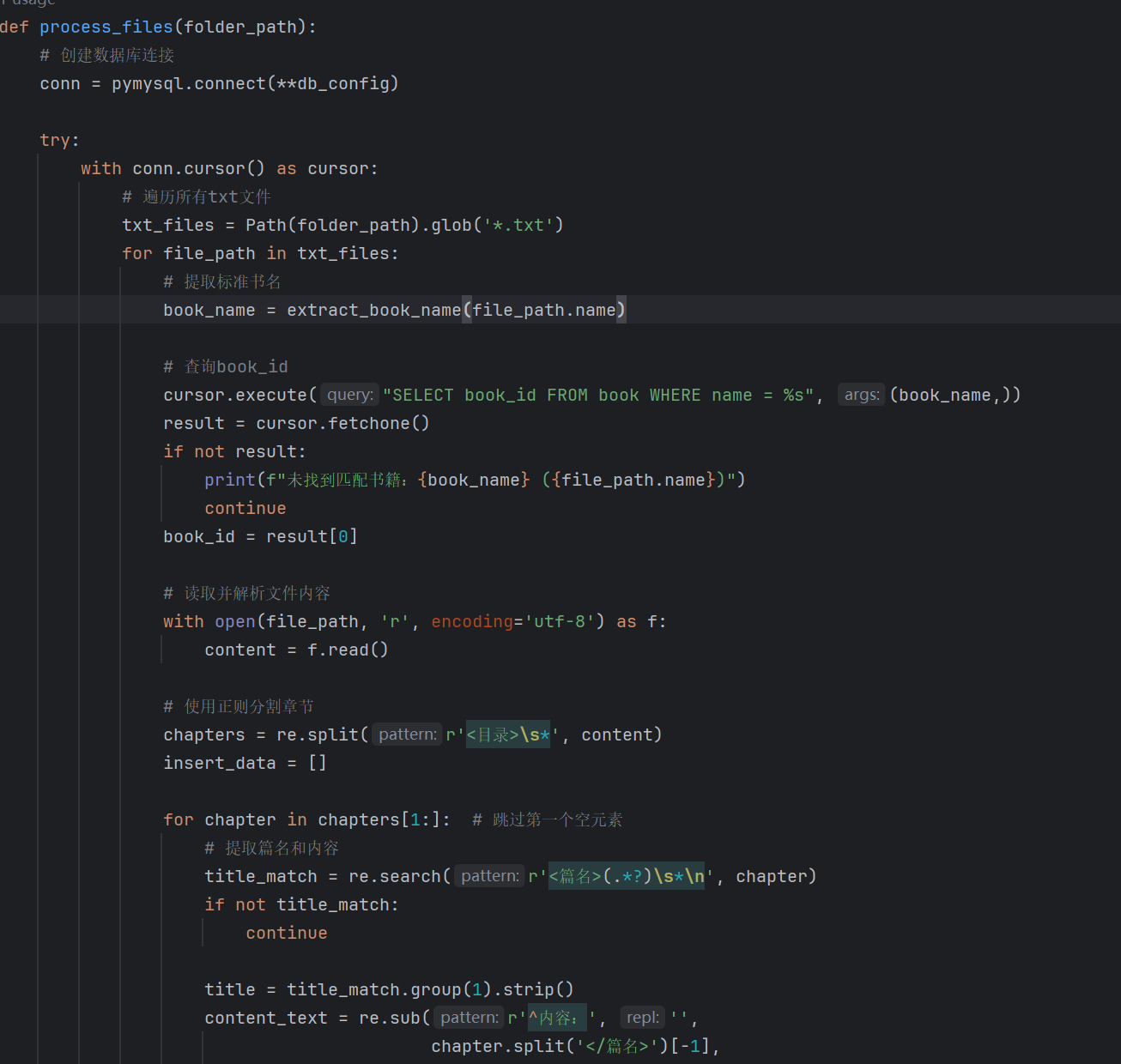Click 'for file_path in txt_files:' line

[x=260, y=253]
